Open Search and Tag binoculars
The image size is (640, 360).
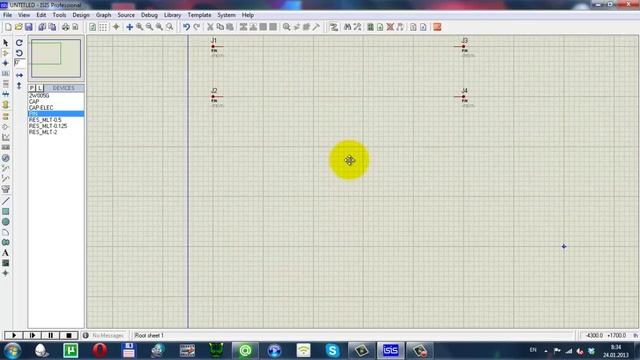[x=347, y=27]
